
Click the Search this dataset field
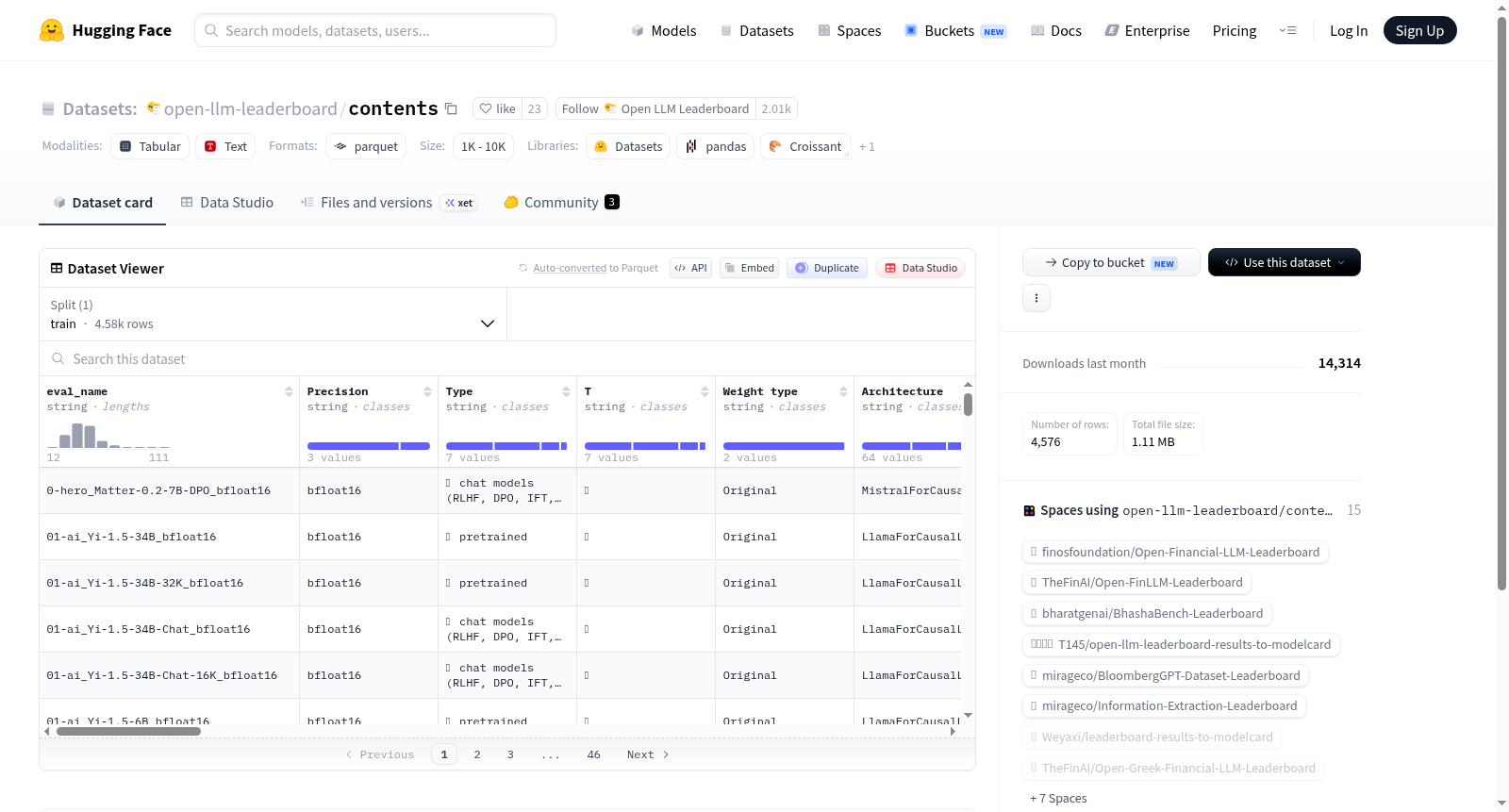507,358
